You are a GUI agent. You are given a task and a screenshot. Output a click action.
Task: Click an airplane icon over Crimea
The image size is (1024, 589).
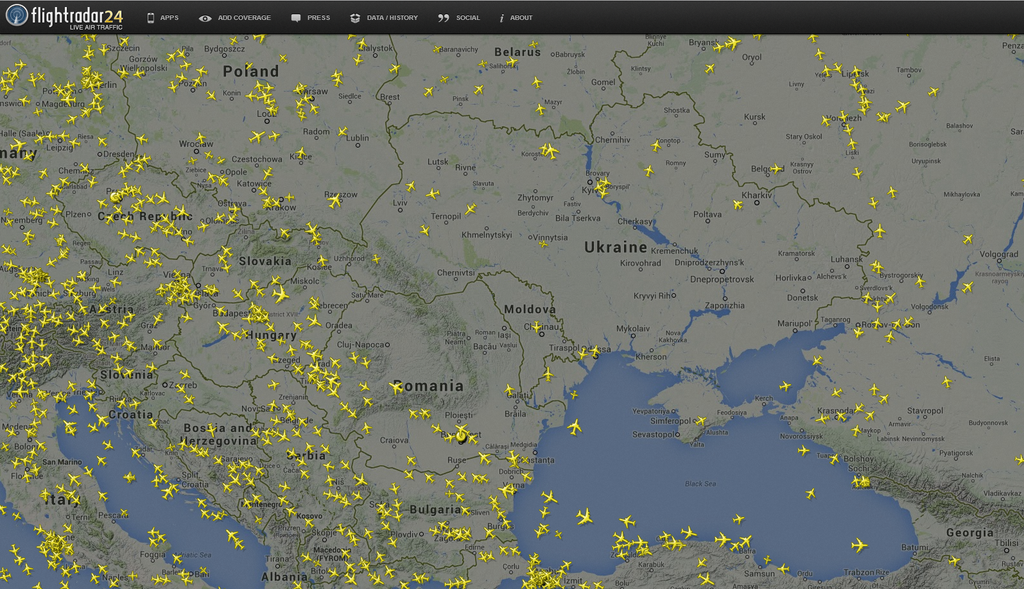click(702, 419)
